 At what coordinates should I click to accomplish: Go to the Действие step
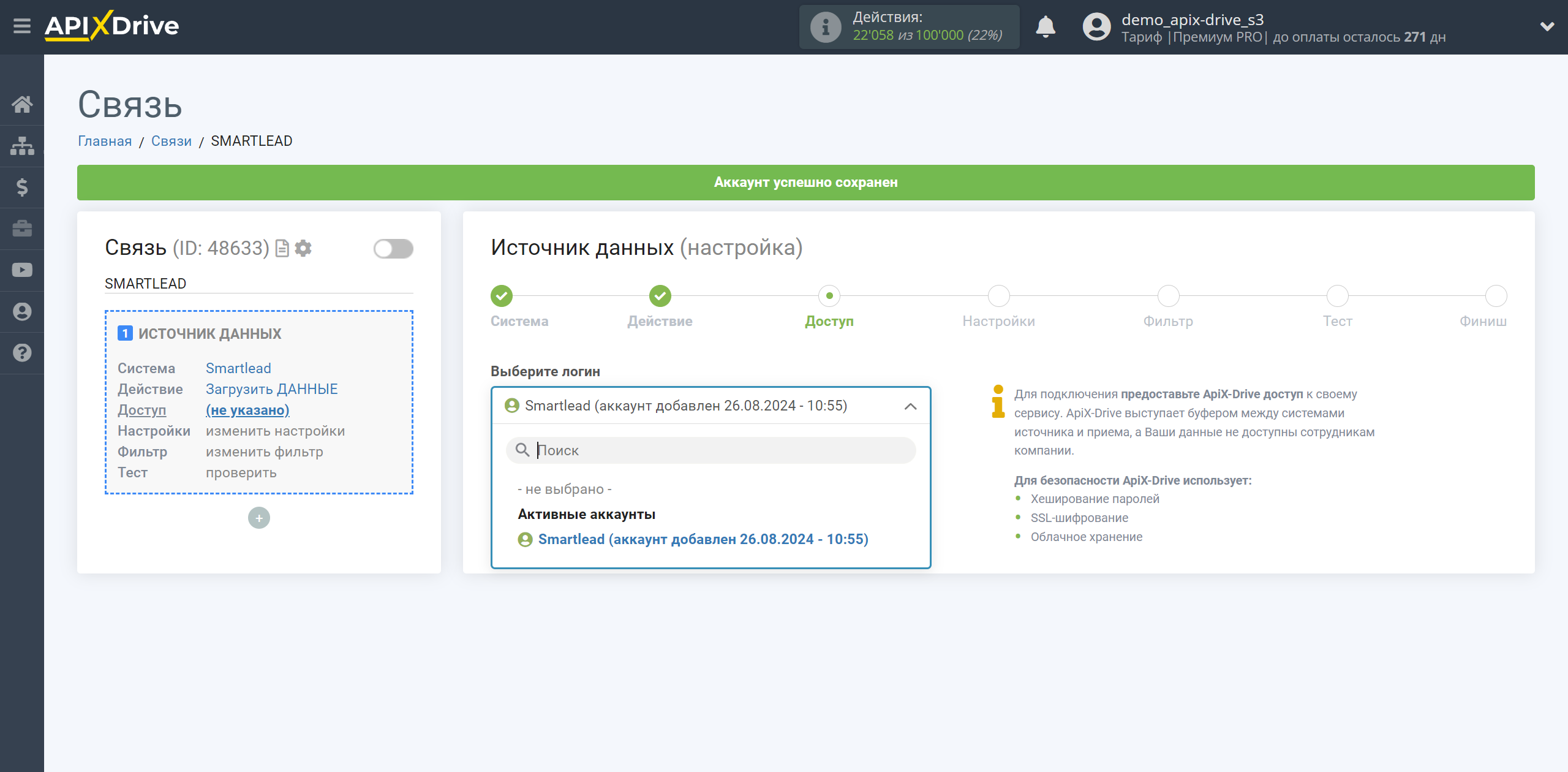click(x=660, y=296)
